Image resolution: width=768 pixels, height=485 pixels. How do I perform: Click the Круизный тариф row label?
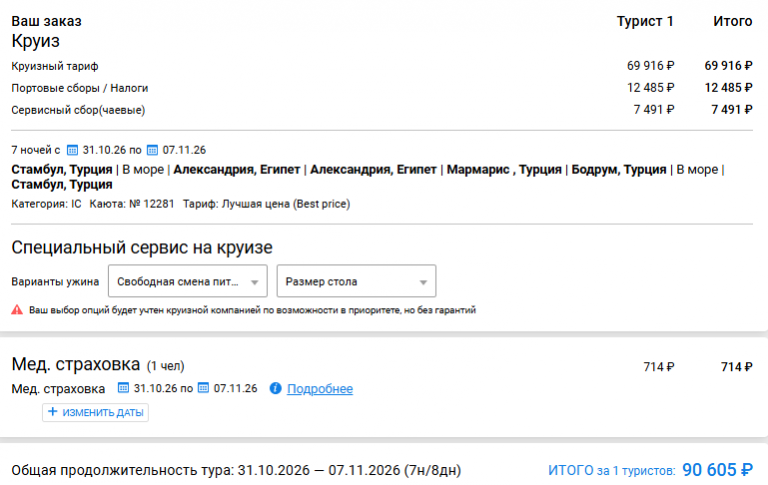click(x=55, y=66)
